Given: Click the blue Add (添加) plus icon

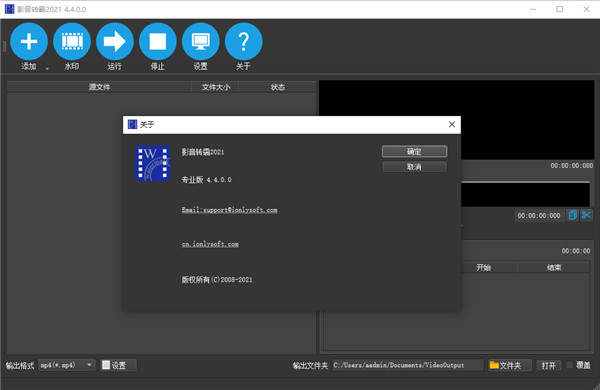Looking at the screenshot, I should [x=29, y=41].
